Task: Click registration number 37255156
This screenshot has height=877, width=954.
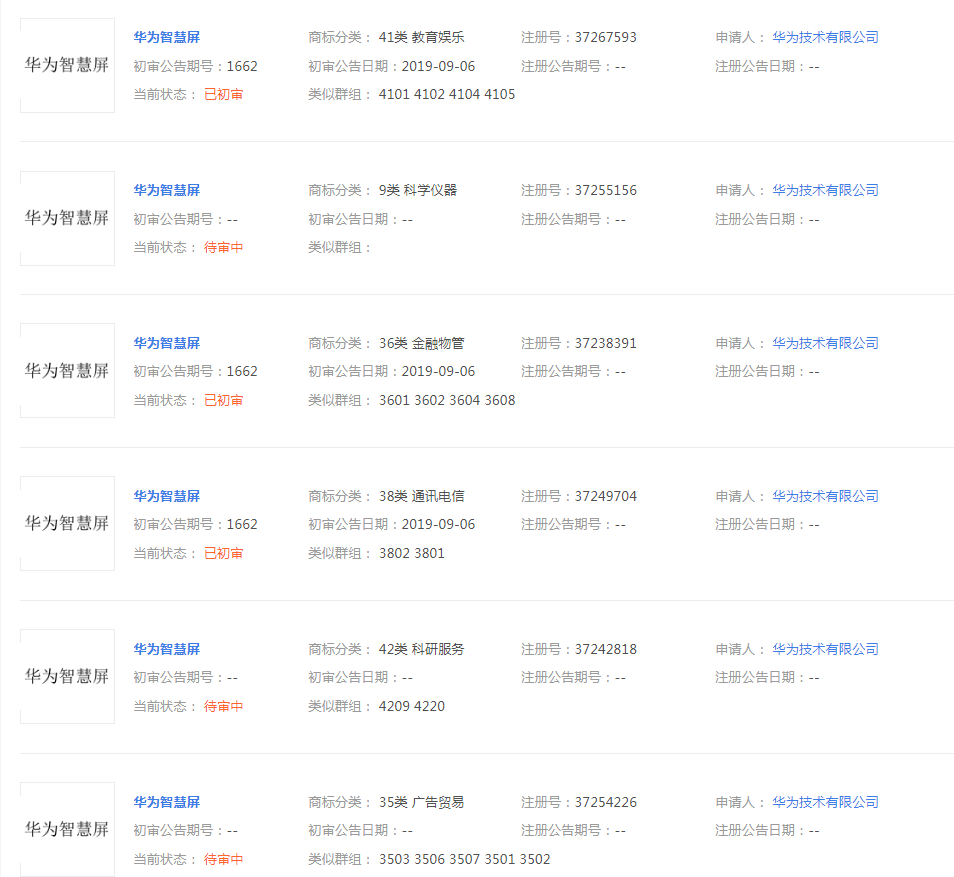Action: point(605,190)
